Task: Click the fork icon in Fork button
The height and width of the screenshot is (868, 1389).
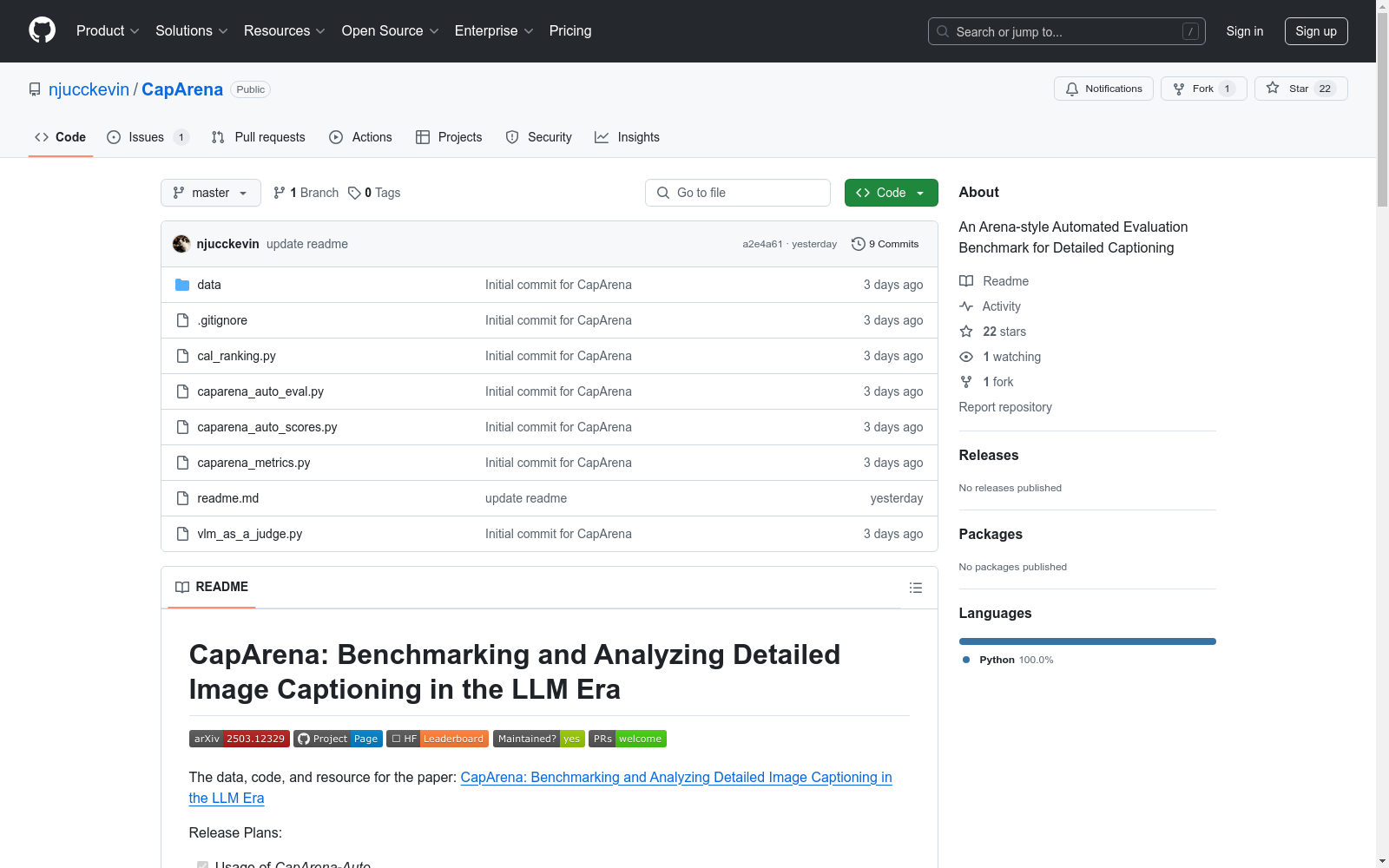Action: point(1179,89)
